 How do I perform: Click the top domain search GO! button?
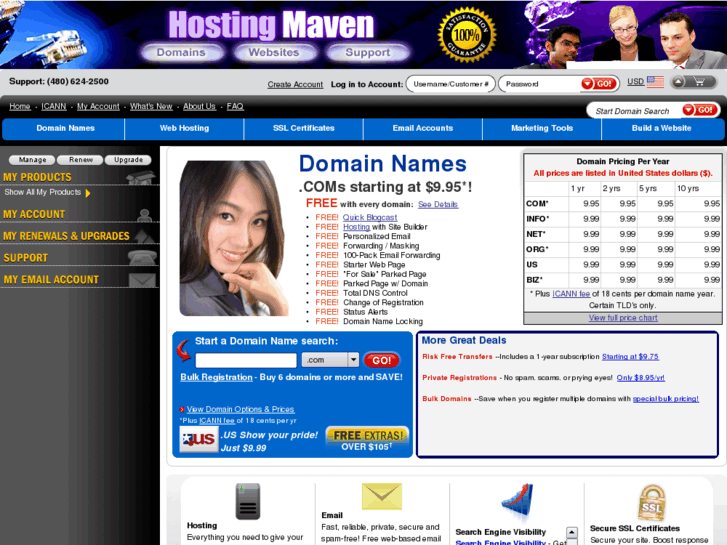click(700, 110)
